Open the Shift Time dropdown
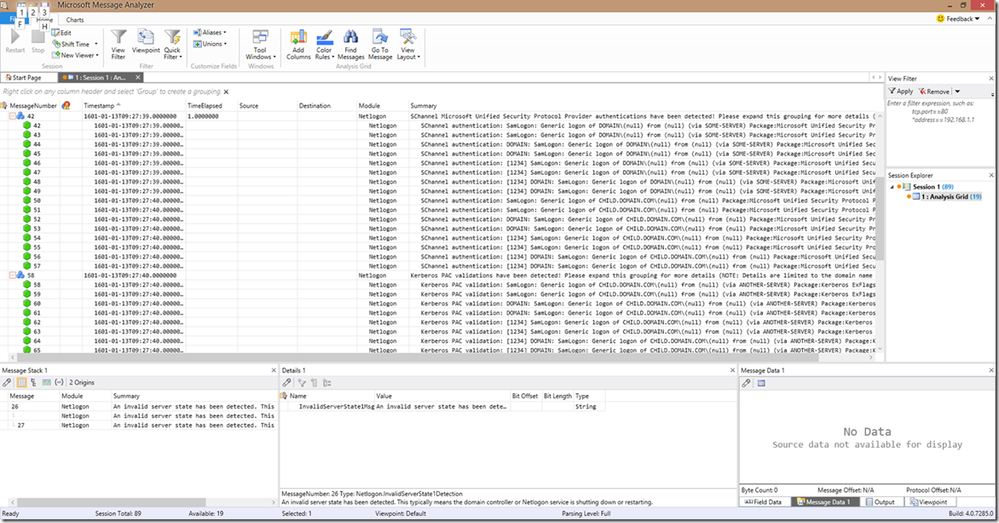Viewport: 999px width, 523px height. pos(75,44)
